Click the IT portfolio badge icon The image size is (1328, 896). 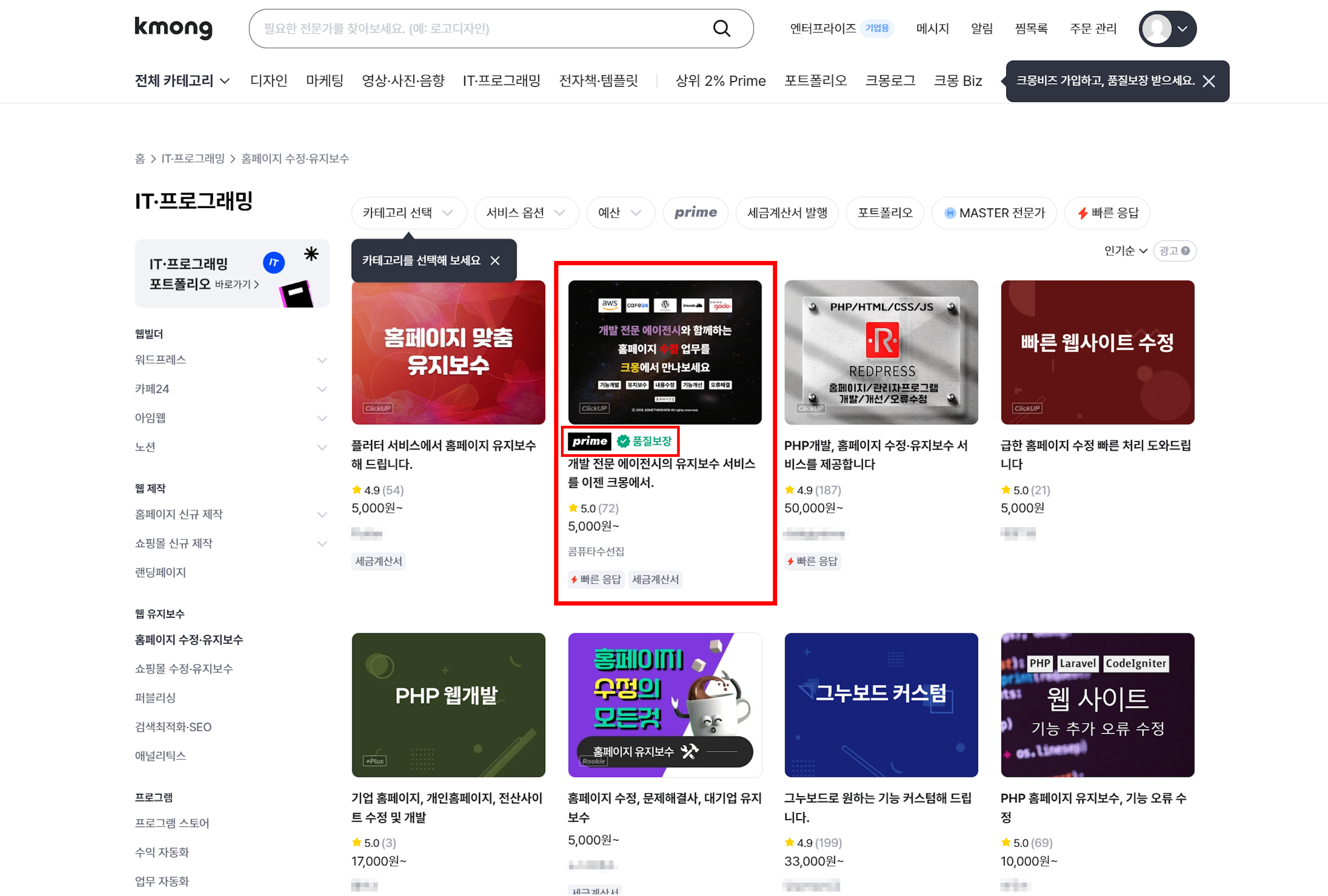pos(274,263)
